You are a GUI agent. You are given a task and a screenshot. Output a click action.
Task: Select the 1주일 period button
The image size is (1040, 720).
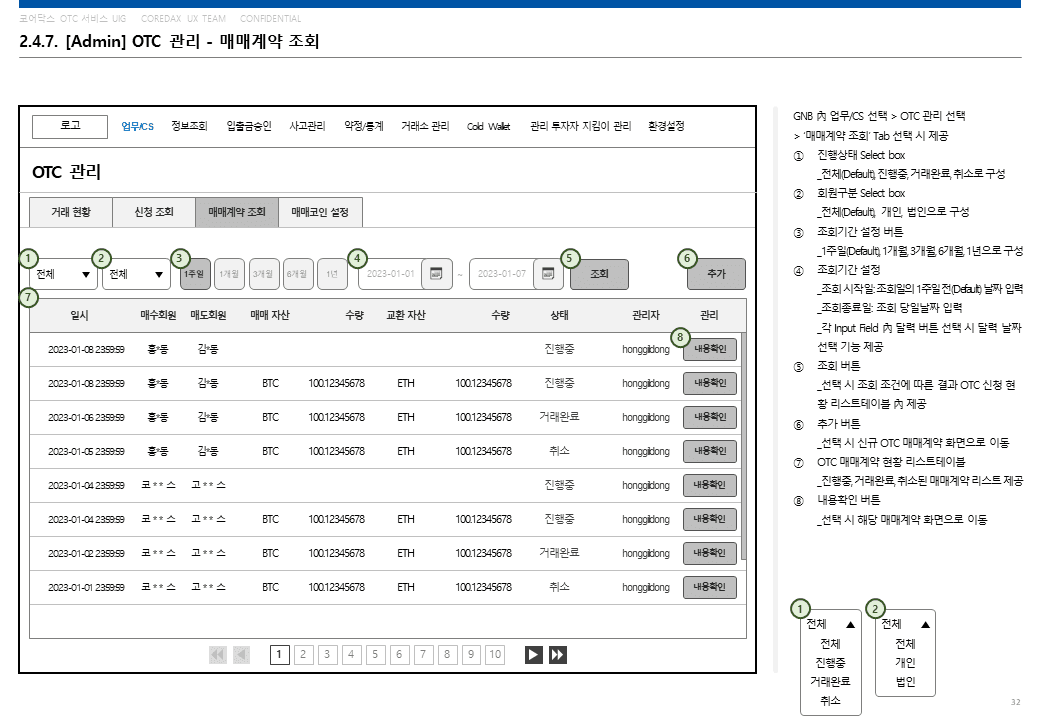195,274
